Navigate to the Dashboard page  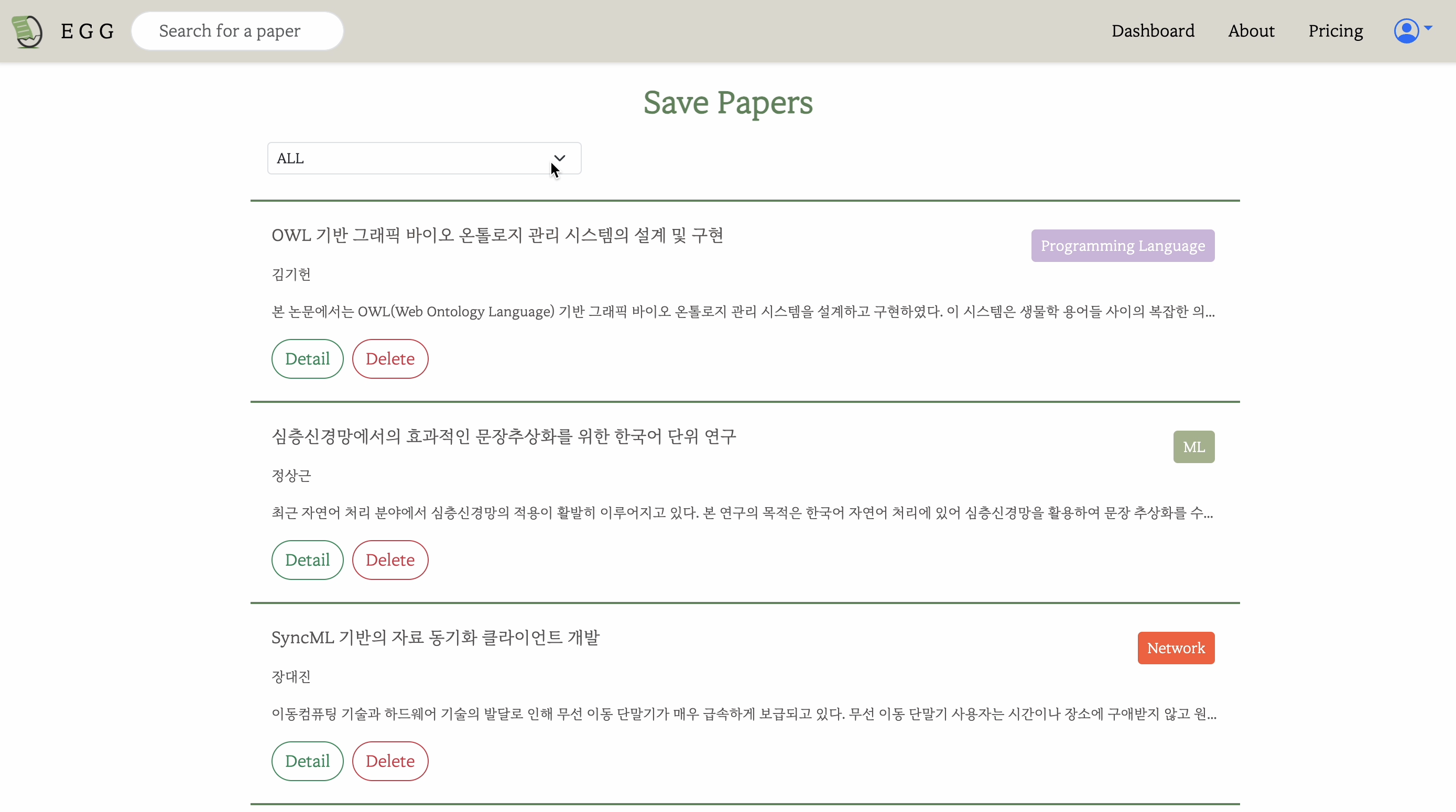point(1152,31)
